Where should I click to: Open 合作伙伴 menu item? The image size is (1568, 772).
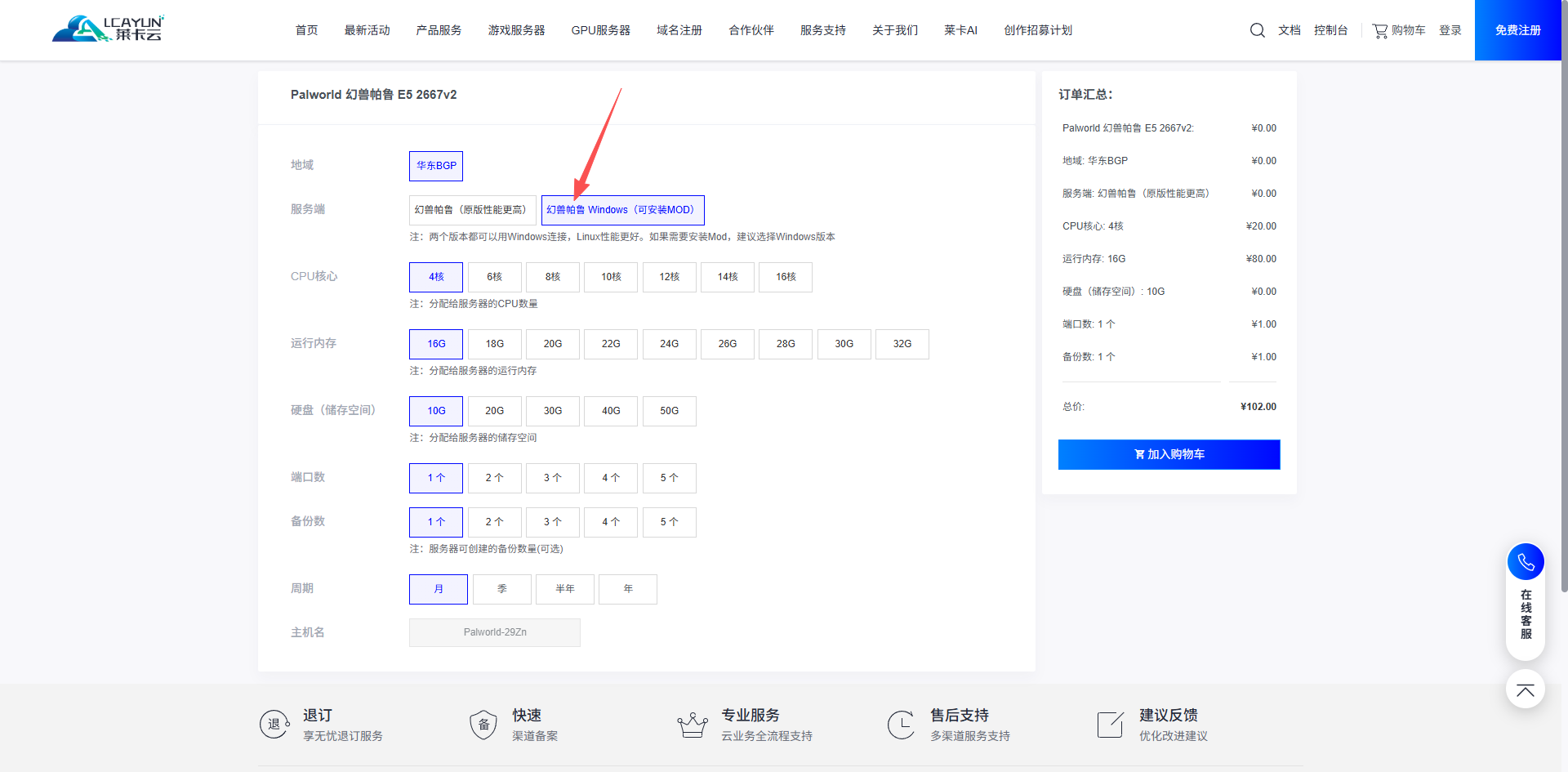[x=751, y=30]
